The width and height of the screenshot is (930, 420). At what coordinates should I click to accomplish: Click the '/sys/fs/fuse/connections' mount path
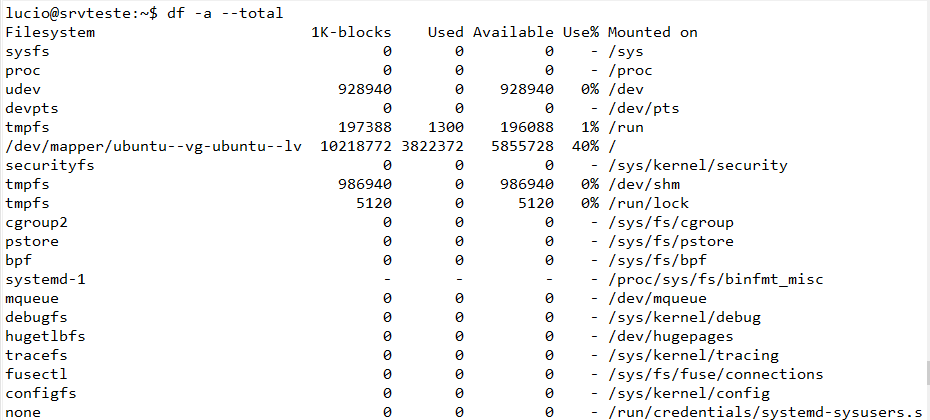pyautogui.click(x=714, y=374)
